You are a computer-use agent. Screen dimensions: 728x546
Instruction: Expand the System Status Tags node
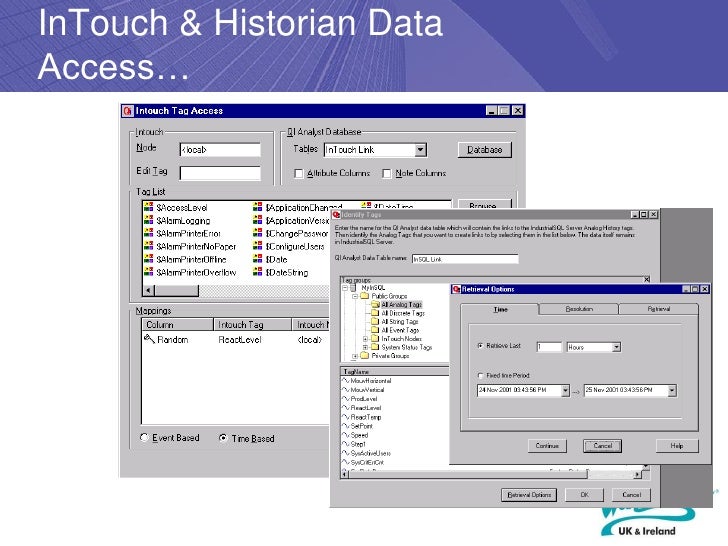coord(365,347)
